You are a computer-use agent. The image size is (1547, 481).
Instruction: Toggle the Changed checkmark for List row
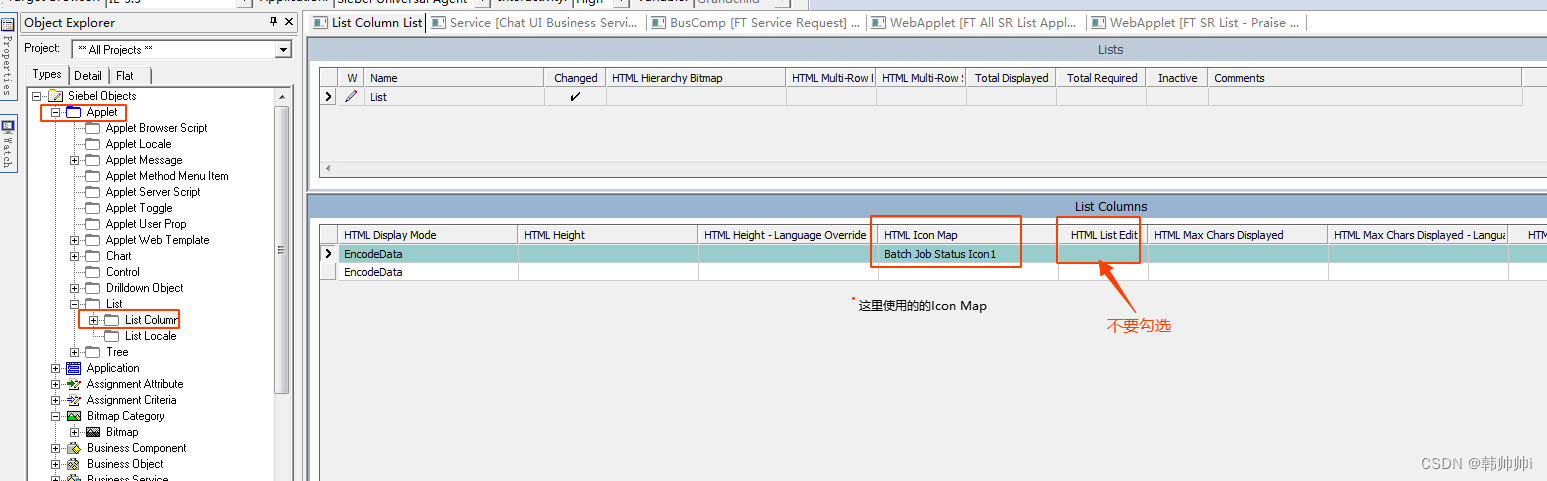point(575,97)
